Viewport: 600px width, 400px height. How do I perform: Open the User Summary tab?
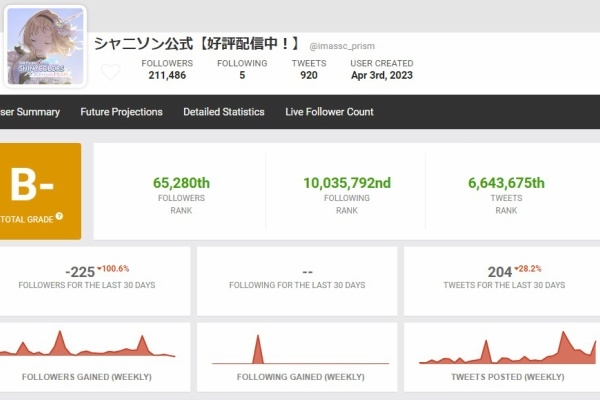(30, 112)
